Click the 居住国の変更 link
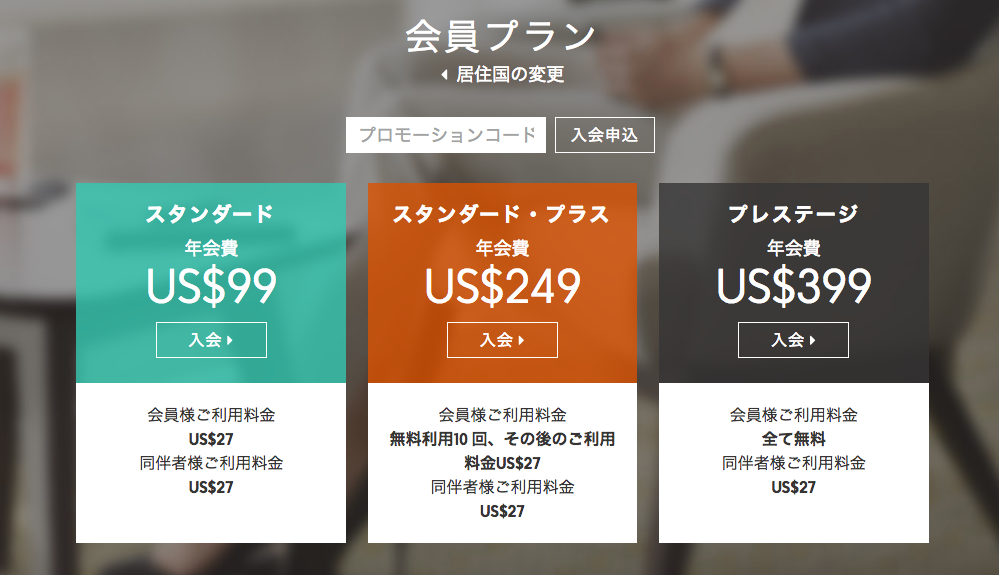This screenshot has width=999, height=575. tap(510, 75)
